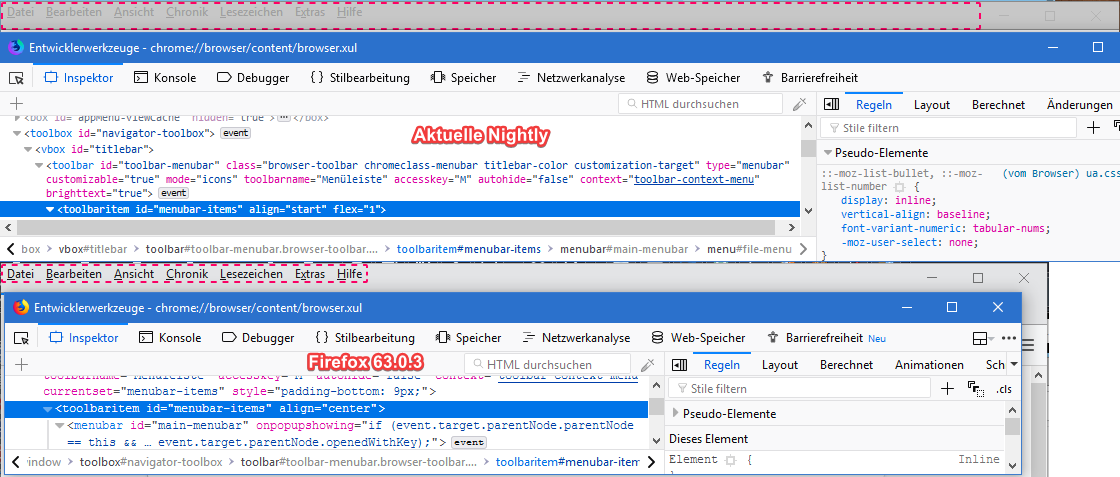This screenshot has width=1120, height=477.
Task: Follow the toolbar-context-menu link in Nightly markup
Action: click(x=694, y=179)
